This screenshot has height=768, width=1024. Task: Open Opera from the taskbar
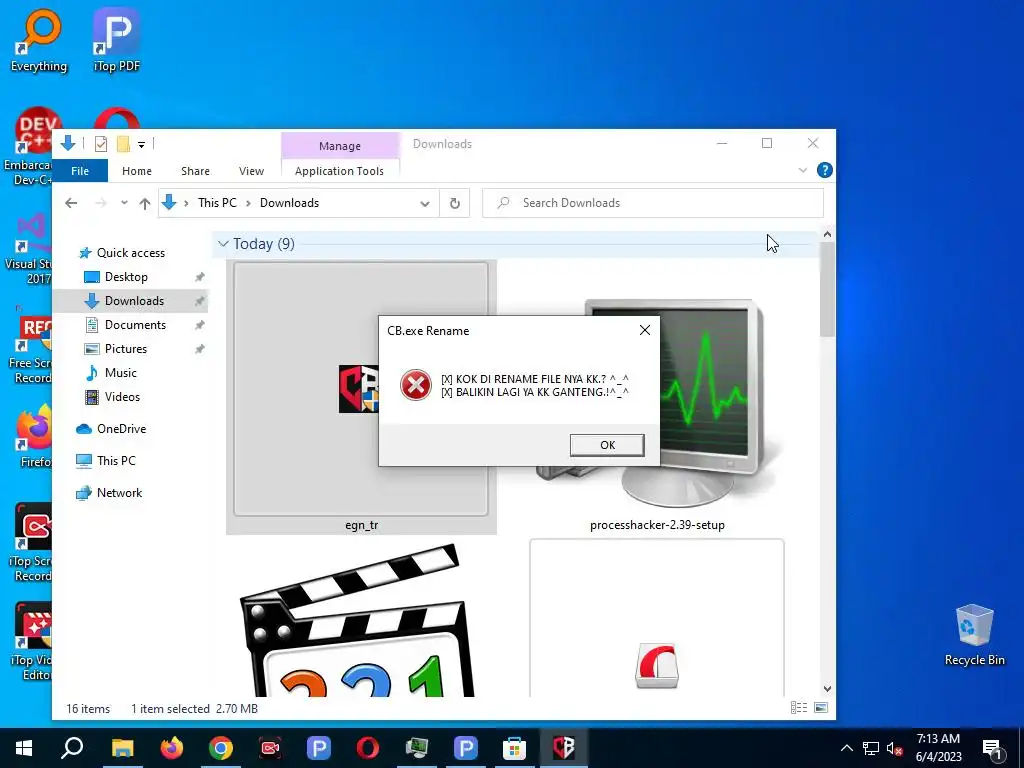[x=368, y=748]
